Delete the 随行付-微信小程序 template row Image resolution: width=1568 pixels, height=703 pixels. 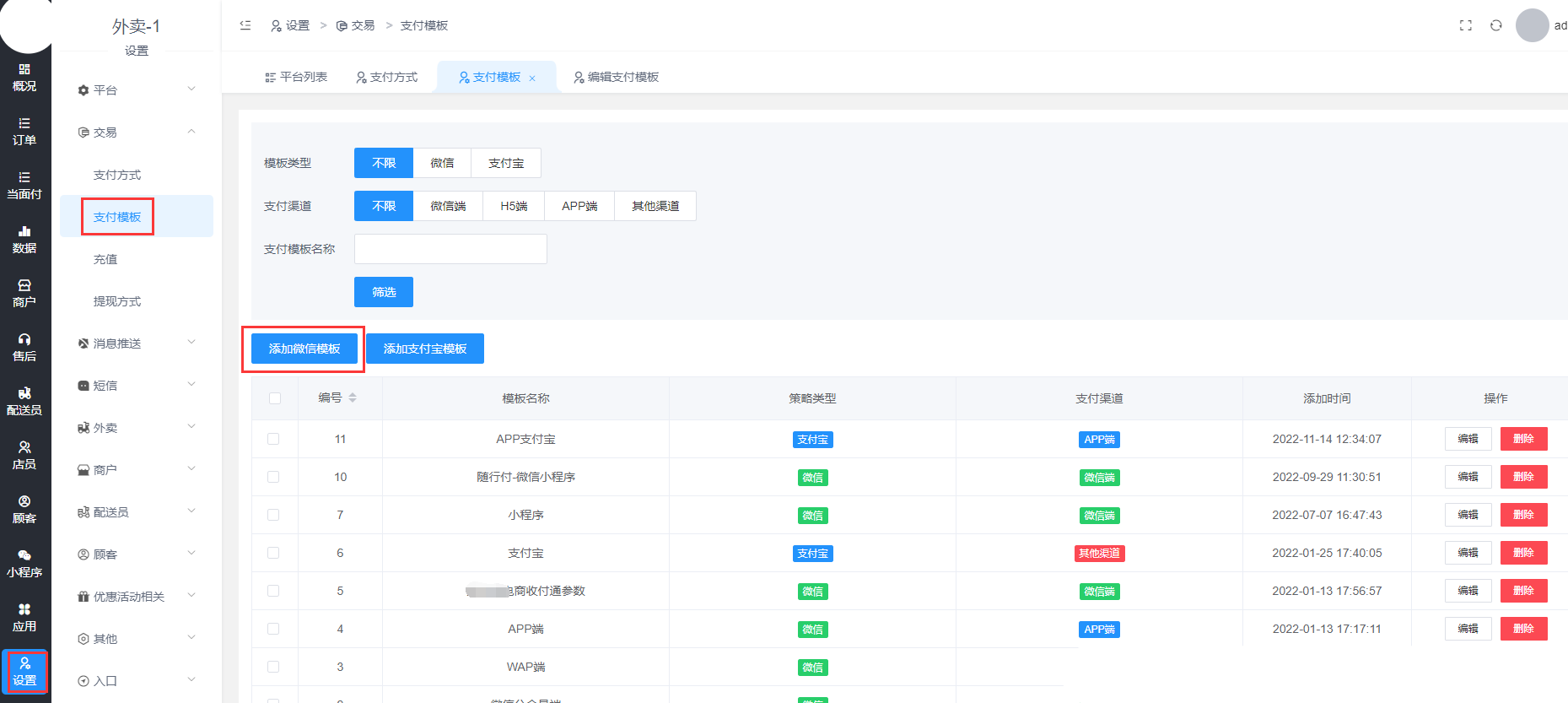pos(1523,477)
